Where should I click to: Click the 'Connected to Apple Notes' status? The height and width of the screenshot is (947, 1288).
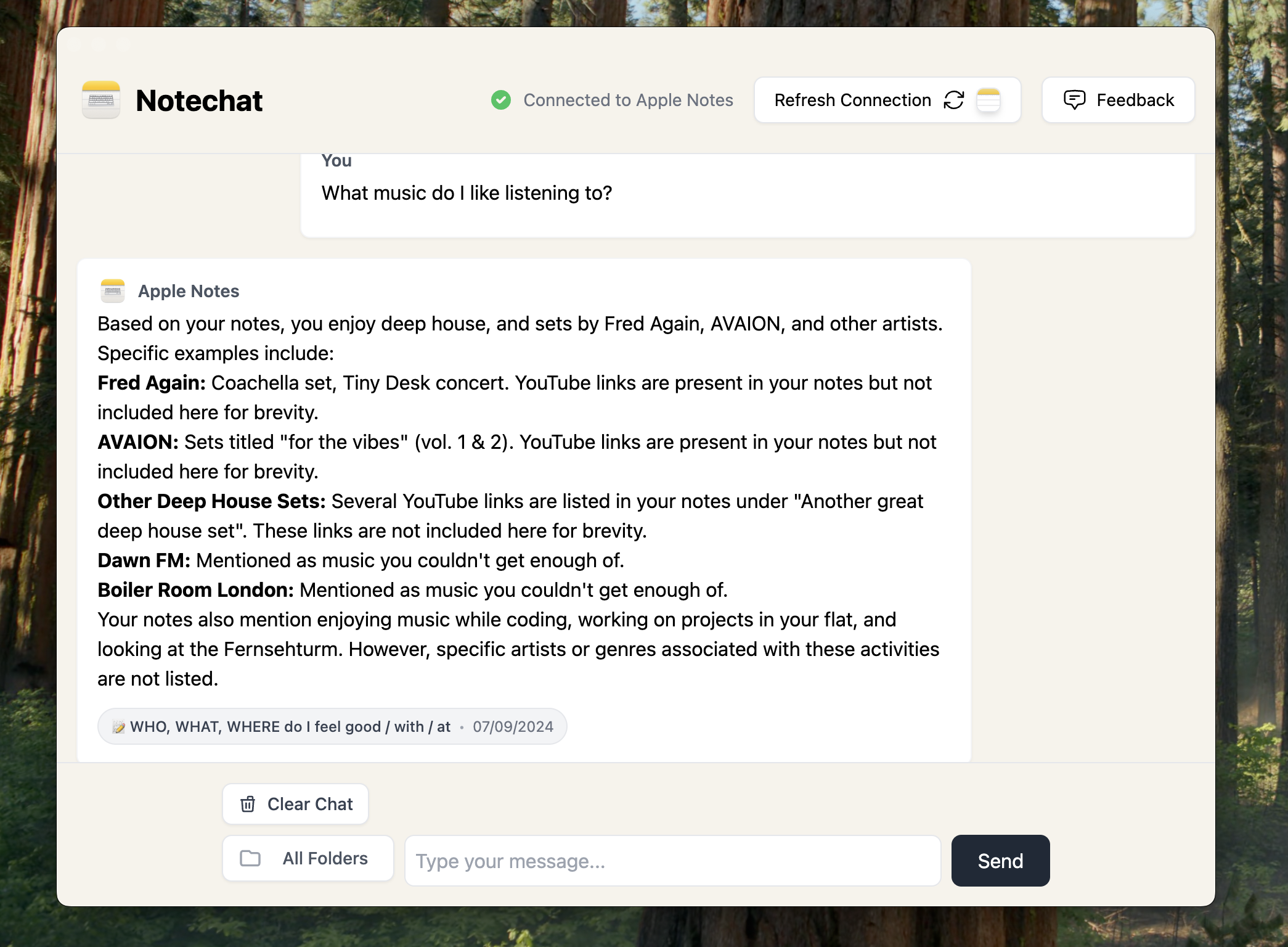[x=627, y=100]
